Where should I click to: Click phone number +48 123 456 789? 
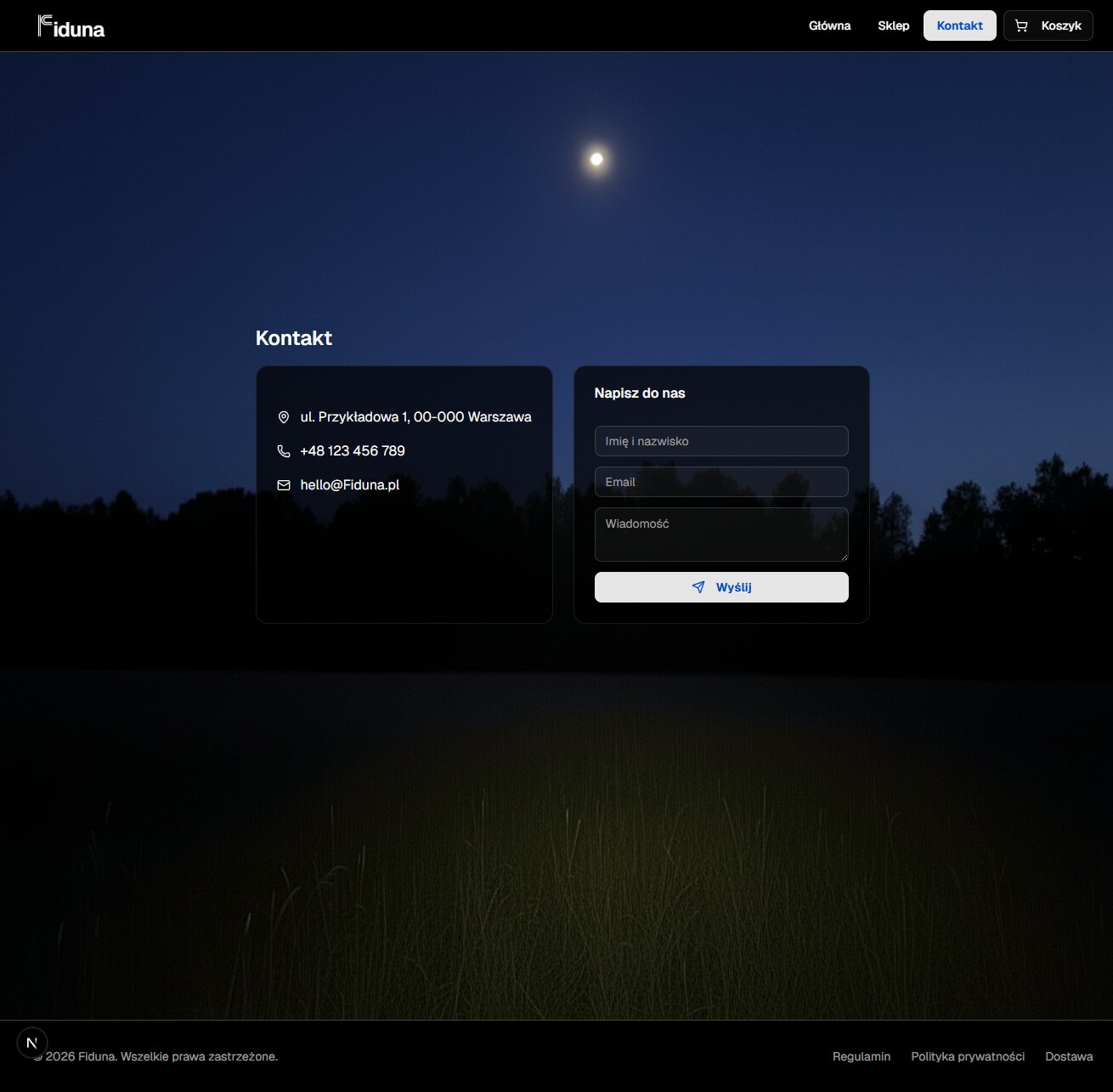pos(353,451)
